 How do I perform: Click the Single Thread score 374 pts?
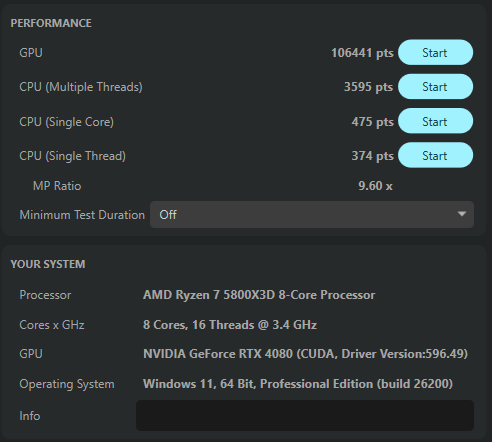coord(373,156)
